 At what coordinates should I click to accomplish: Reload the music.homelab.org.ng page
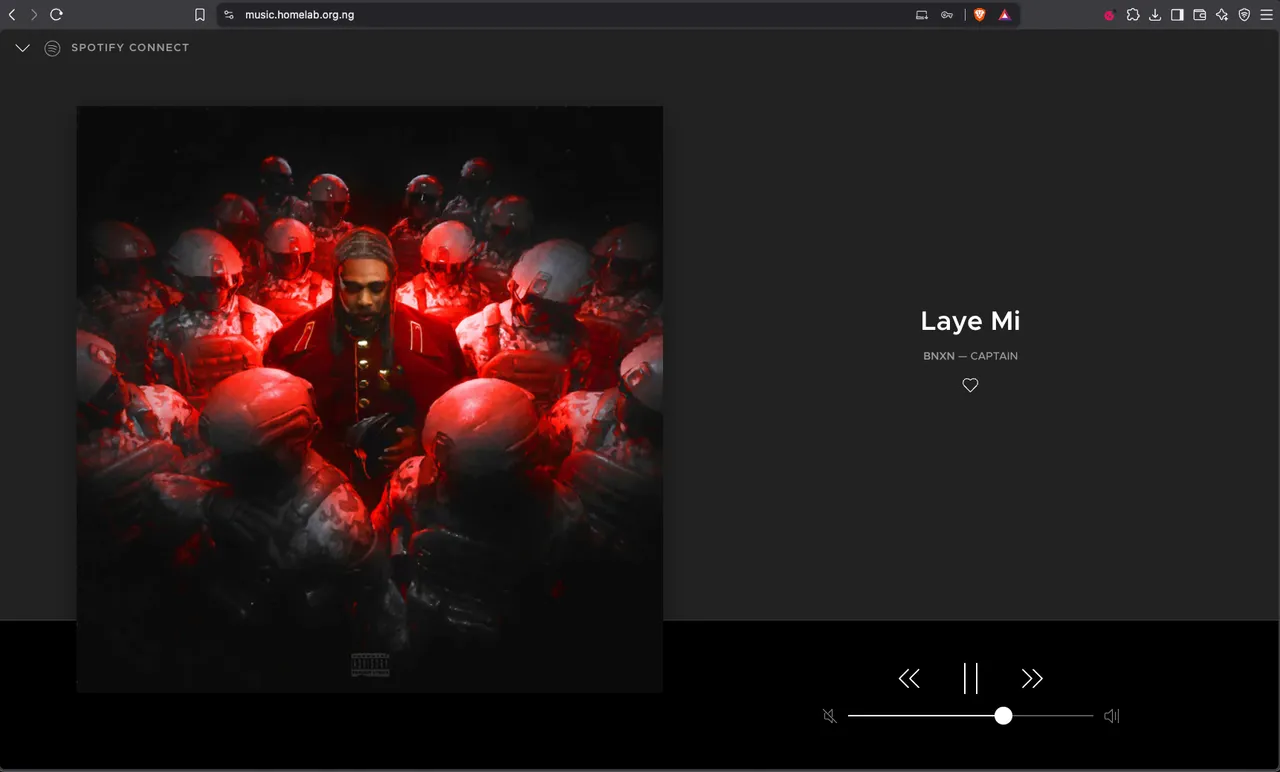coord(56,15)
